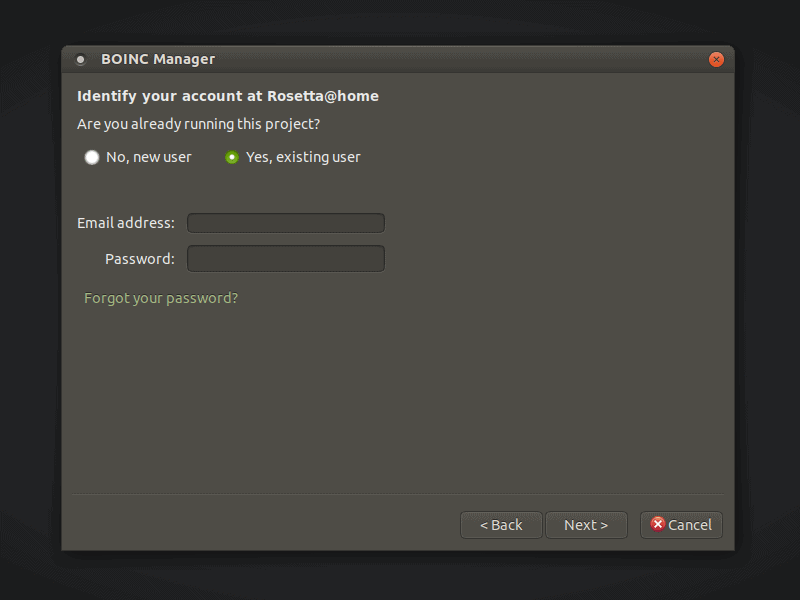Select the "No, new user" radio button
800x600 pixels.
tap(92, 157)
